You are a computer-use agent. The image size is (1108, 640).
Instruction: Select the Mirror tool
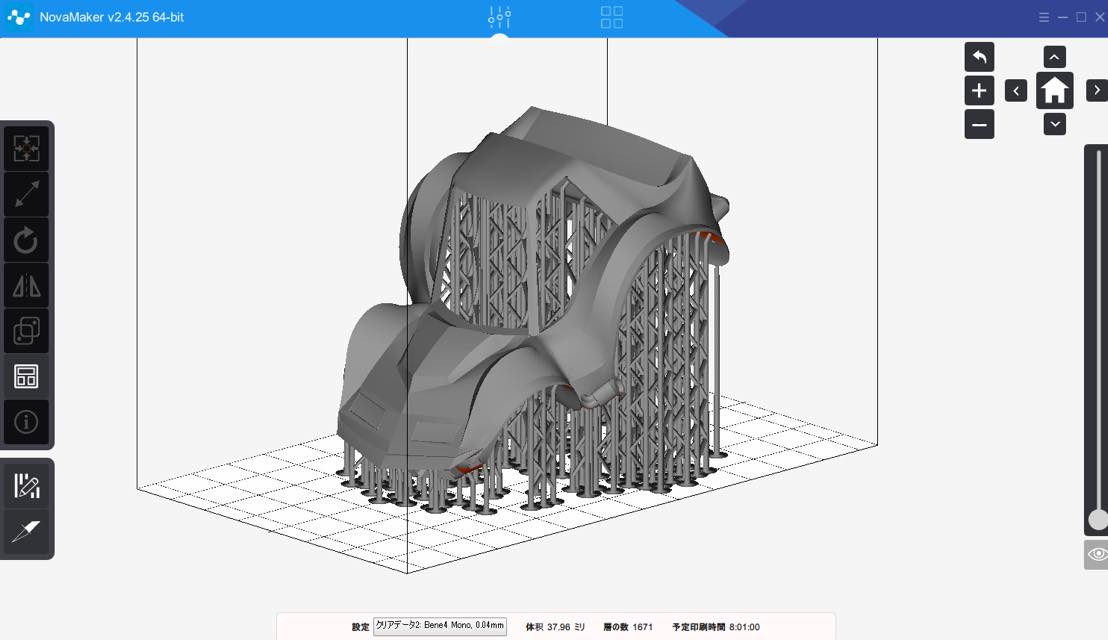26,287
